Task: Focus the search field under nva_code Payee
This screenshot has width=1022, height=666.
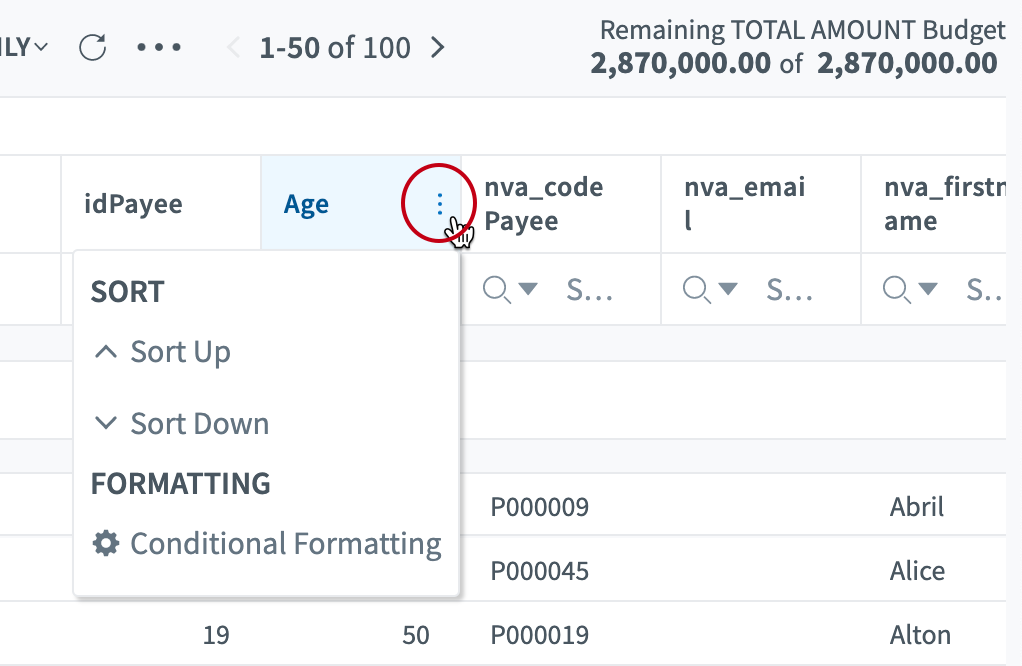Action: click(590, 289)
